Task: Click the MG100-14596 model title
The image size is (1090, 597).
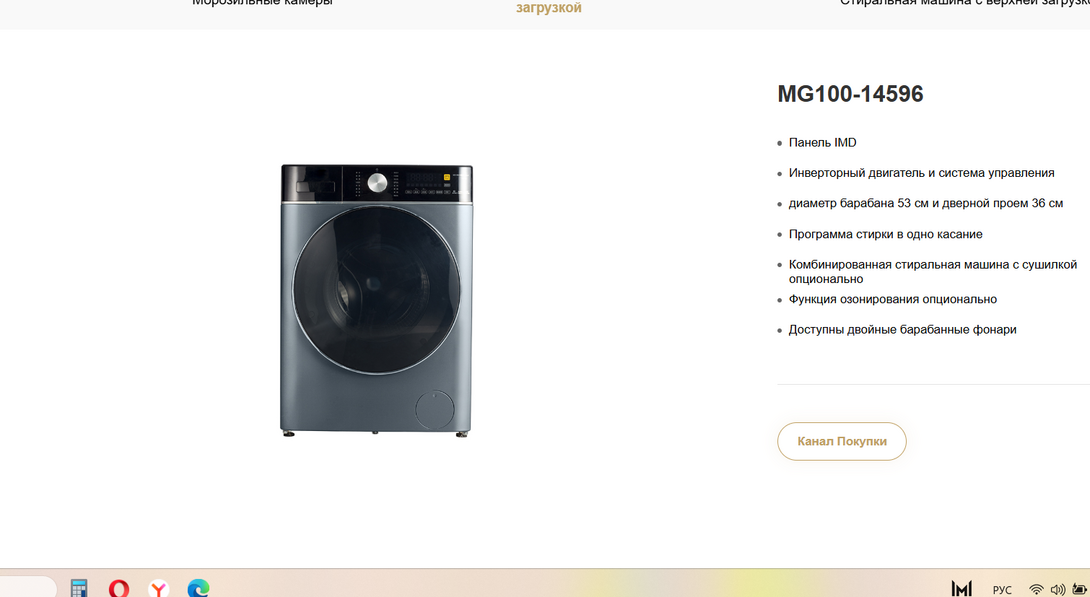Action: (850, 94)
